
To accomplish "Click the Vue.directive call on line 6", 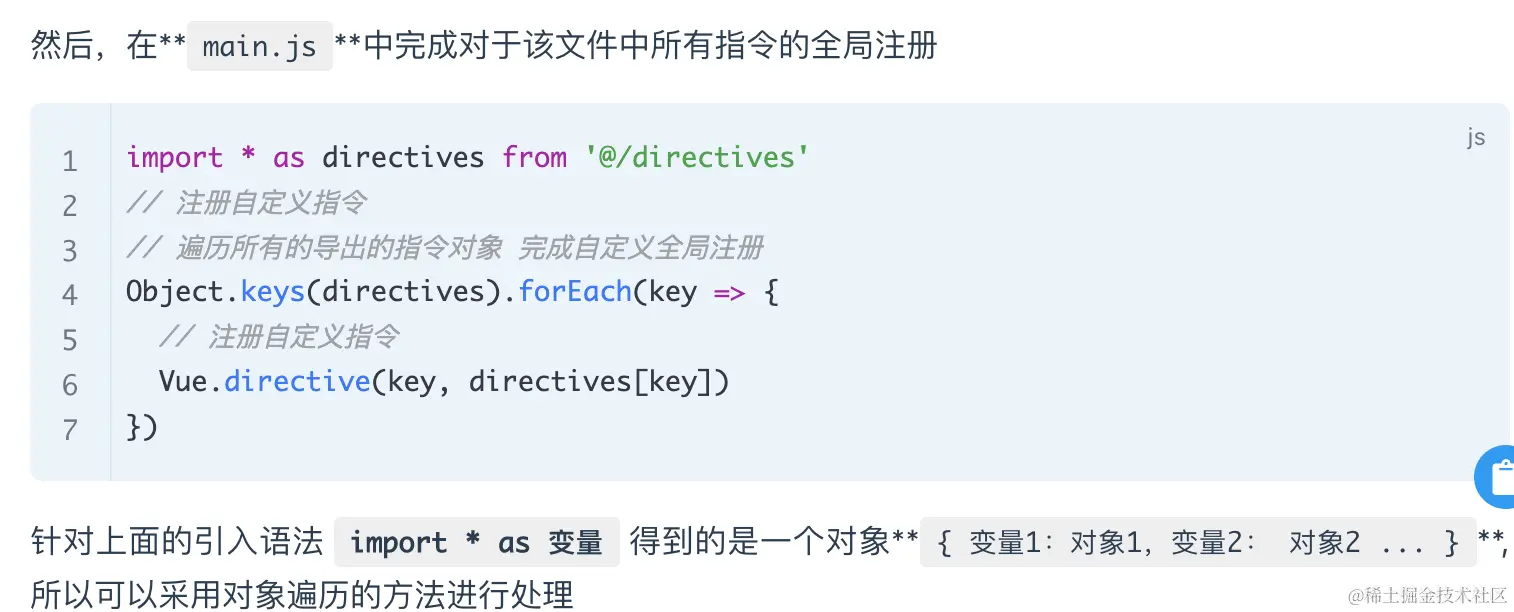I will tap(264, 382).
